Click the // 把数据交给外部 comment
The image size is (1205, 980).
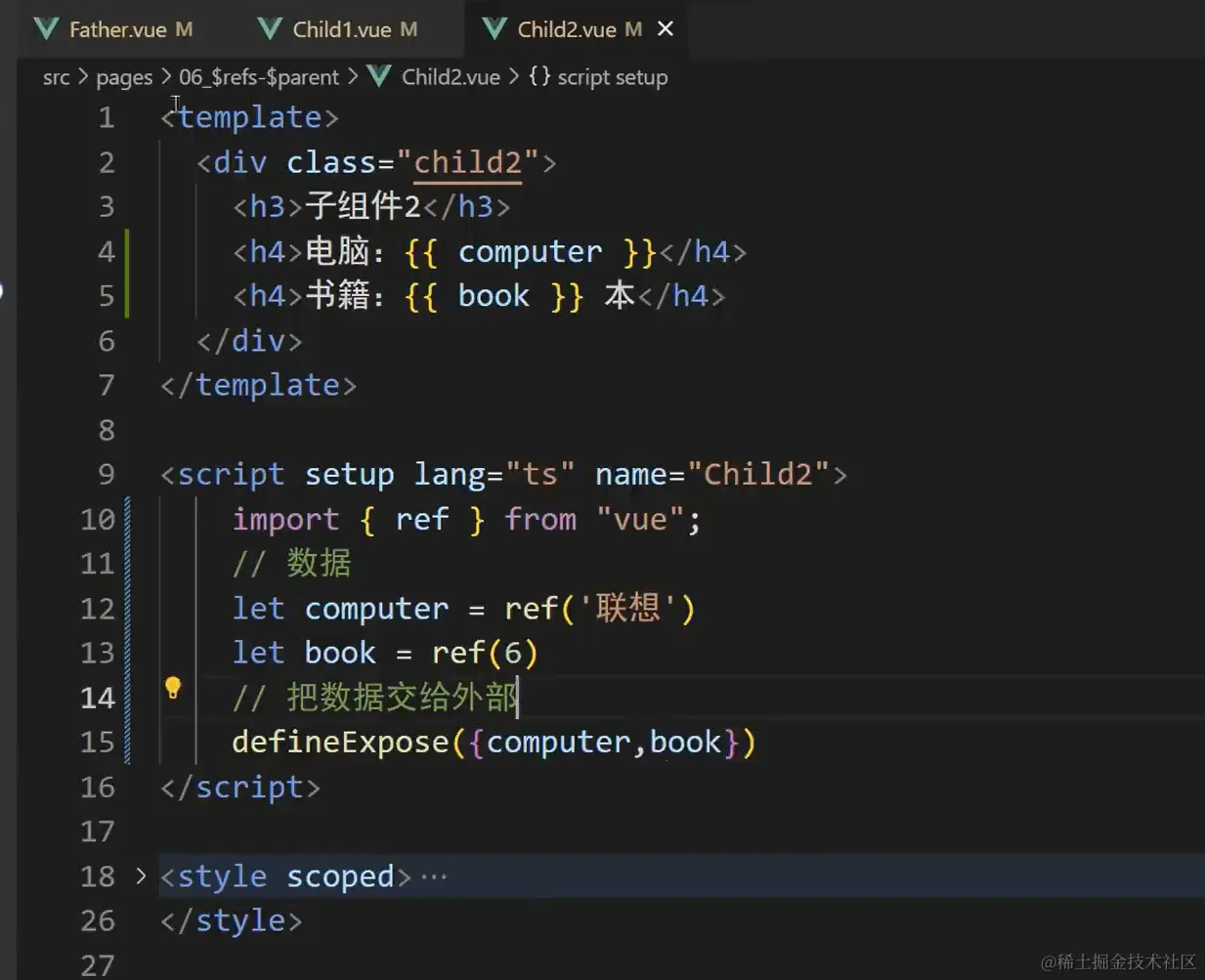pos(375,698)
